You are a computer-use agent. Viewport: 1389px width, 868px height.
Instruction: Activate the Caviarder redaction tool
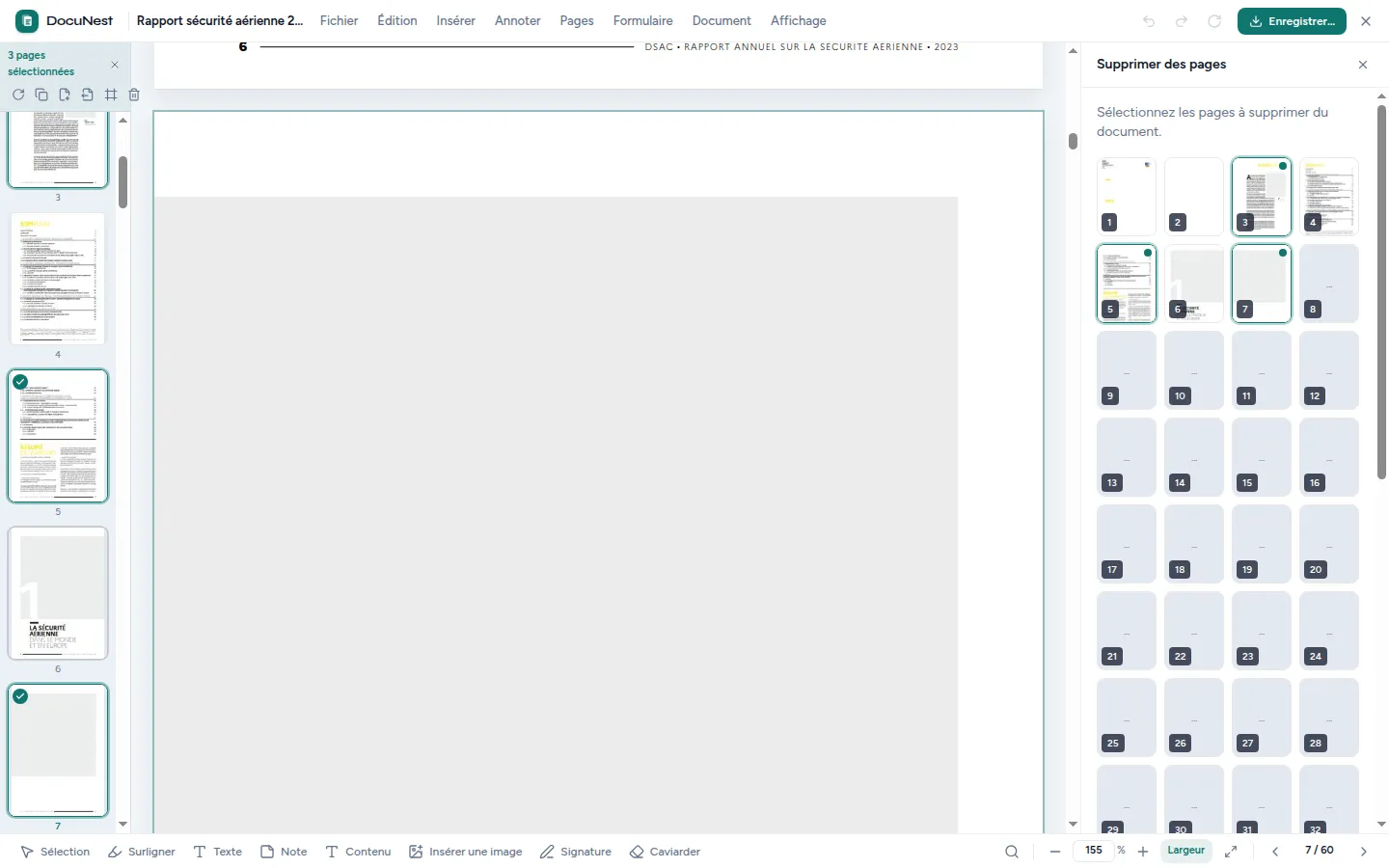665,852
